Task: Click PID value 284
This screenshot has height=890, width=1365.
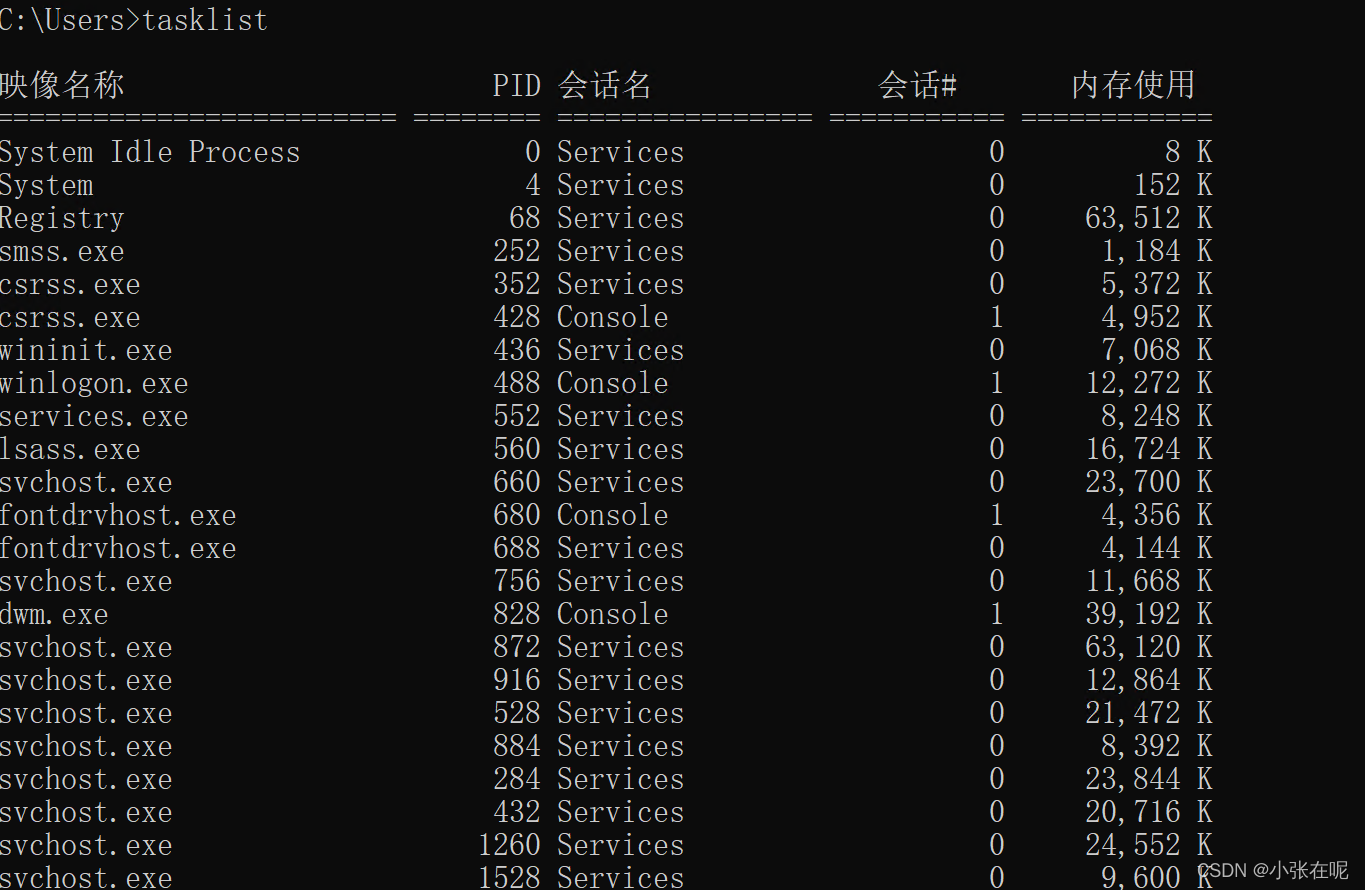Action: click(x=516, y=779)
